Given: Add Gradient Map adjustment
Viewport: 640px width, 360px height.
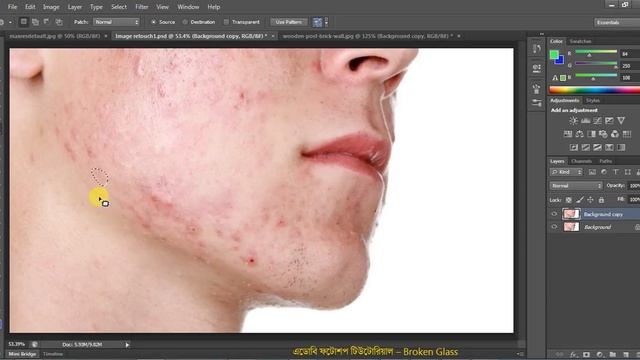Looking at the screenshot, I should (621, 147).
